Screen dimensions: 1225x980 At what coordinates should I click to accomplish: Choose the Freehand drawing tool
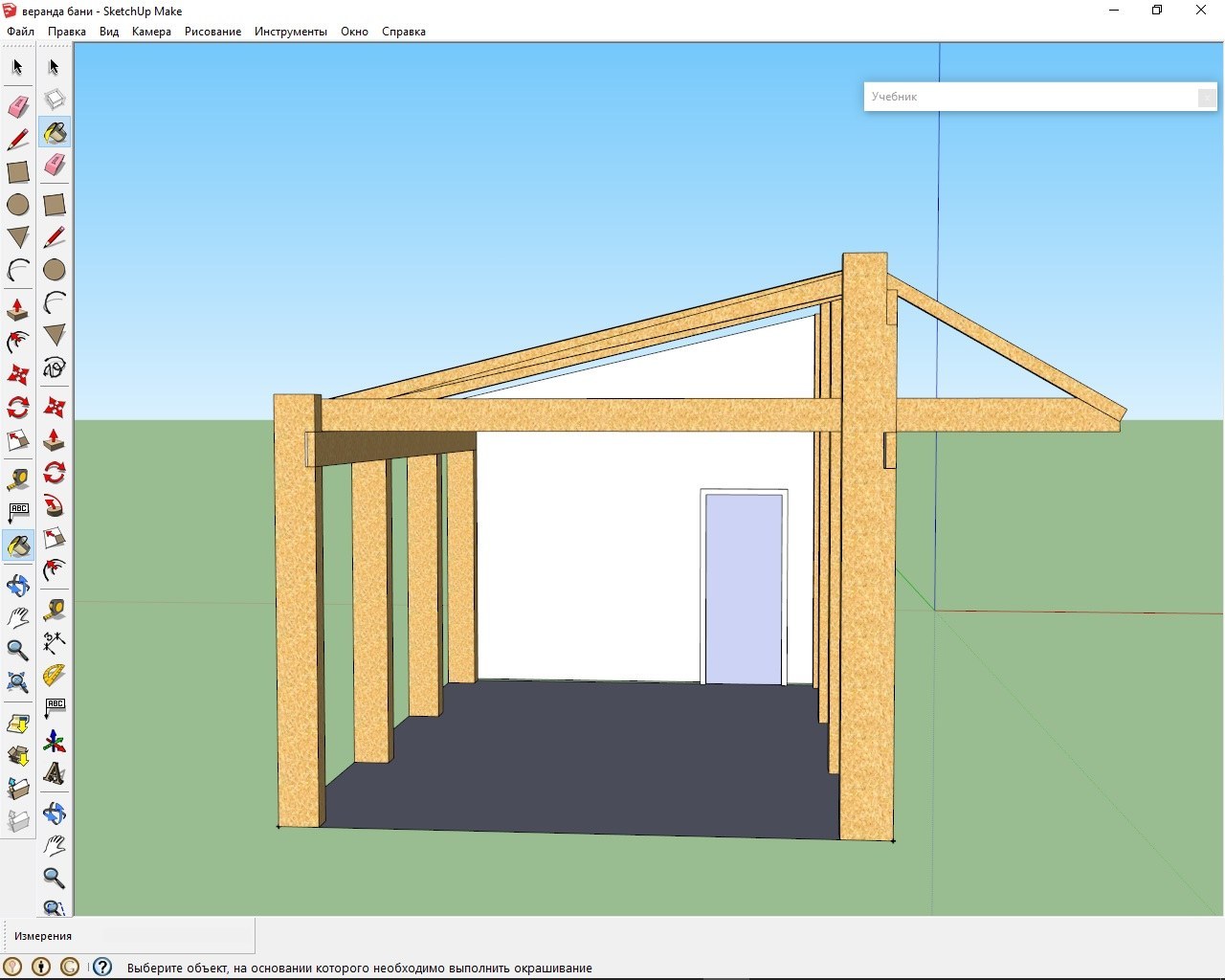pyautogui.click(x=55, y=368)
